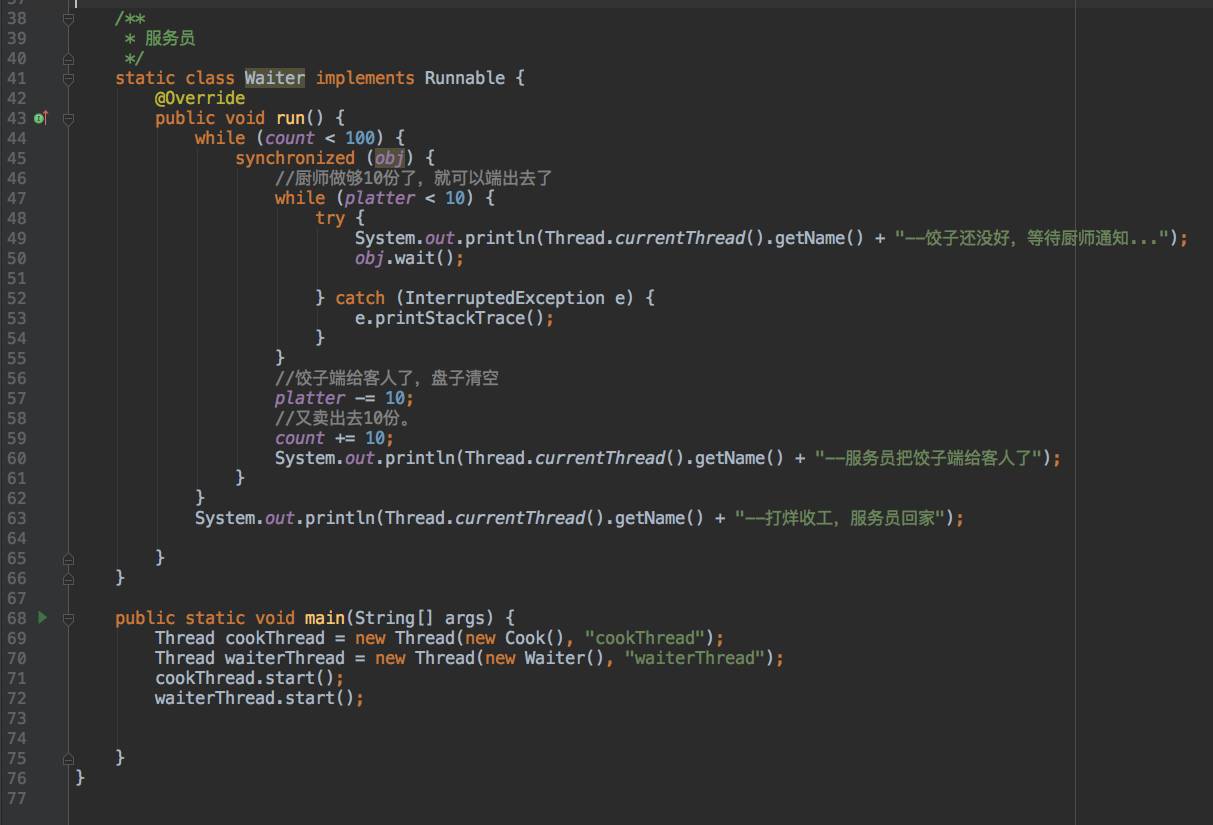This screenshot has height=825, width=1213.
Task: Collapse the Javadoc comment fold at line 38
Action: [x=68, y=18]
